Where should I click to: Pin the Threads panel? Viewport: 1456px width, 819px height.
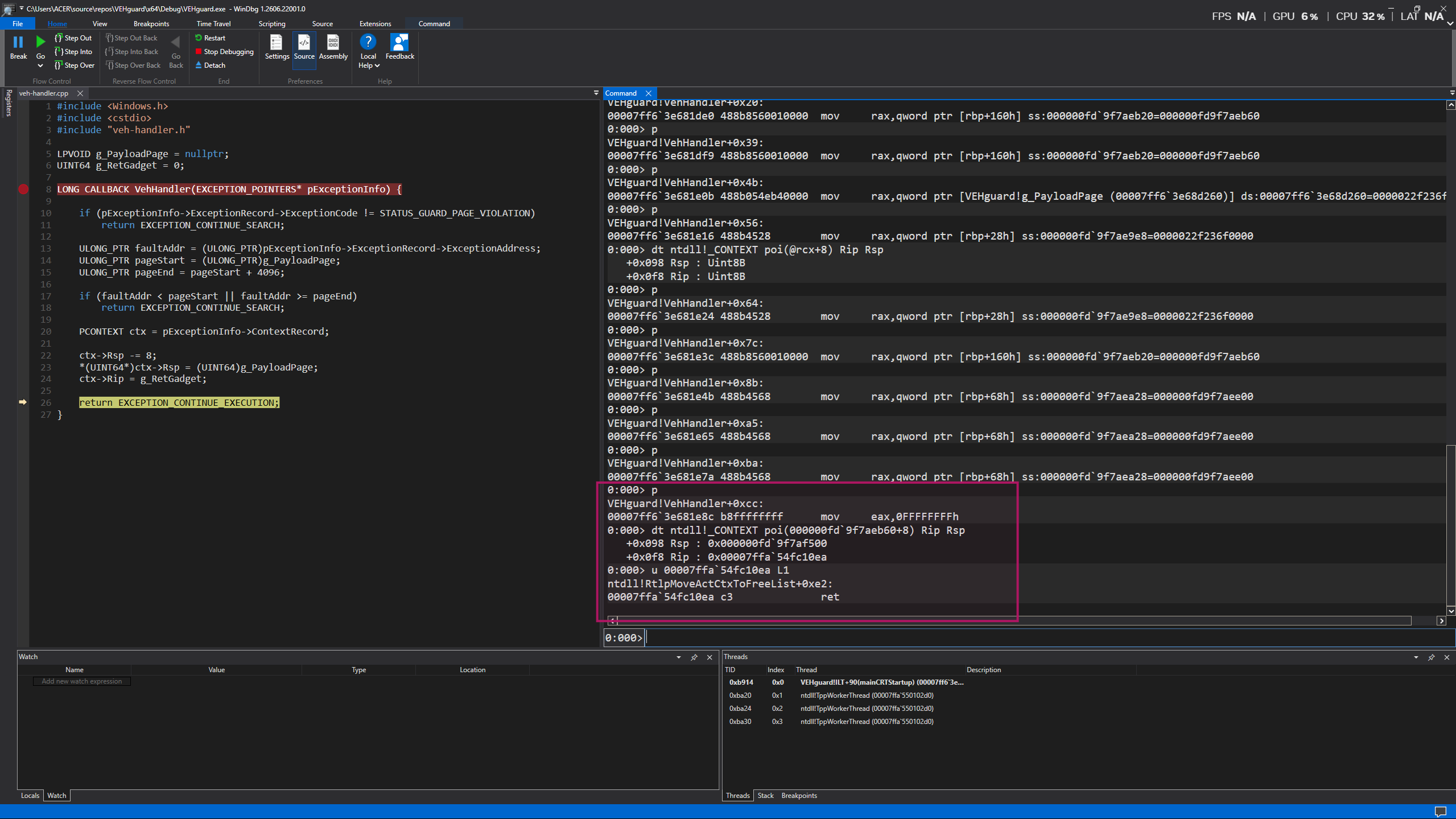(x=1432, y=657)
